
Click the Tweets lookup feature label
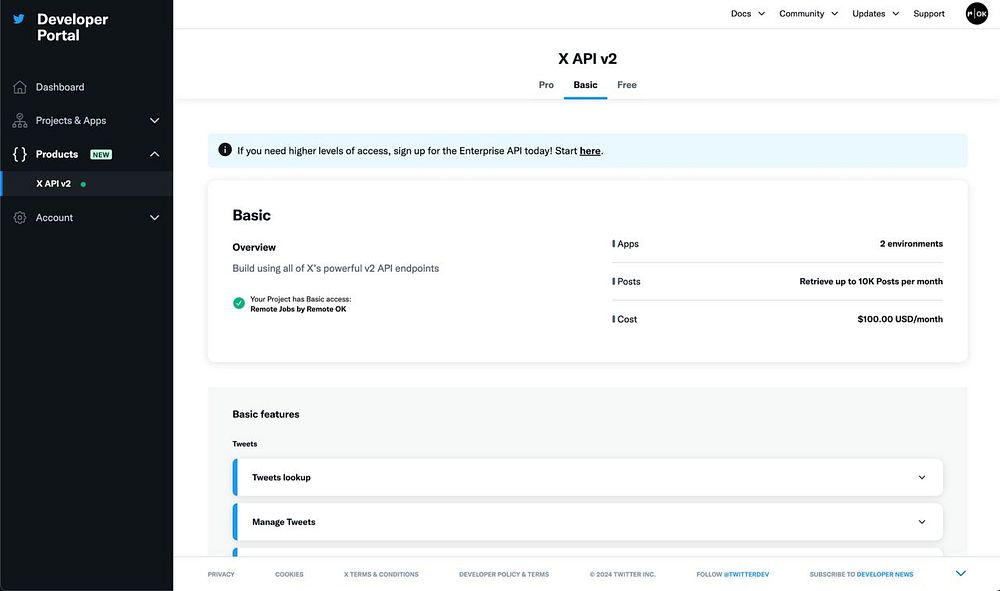[x=281, y=478]
